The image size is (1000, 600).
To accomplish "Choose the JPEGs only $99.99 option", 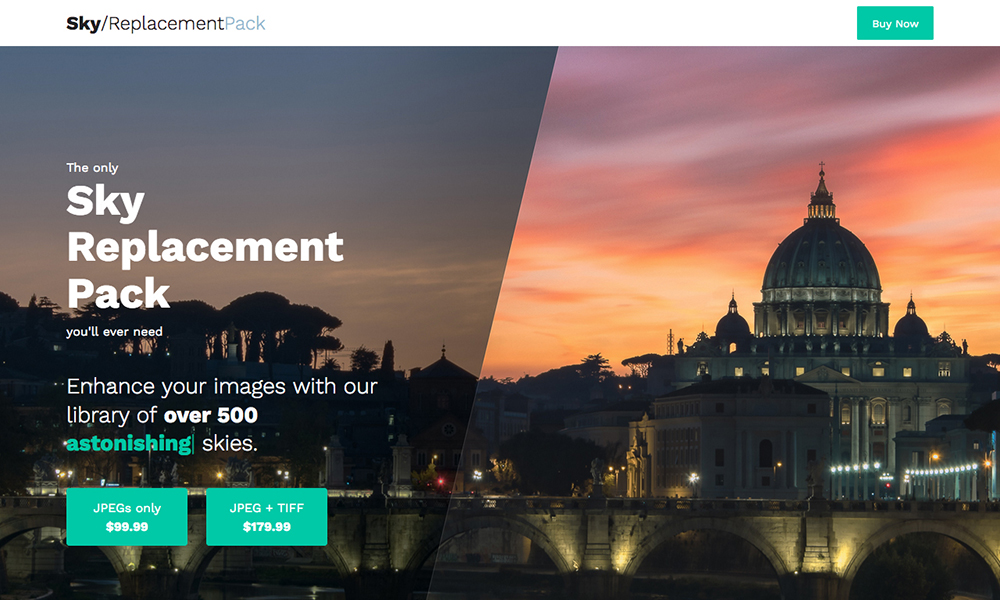I will (x=127, y=517).
